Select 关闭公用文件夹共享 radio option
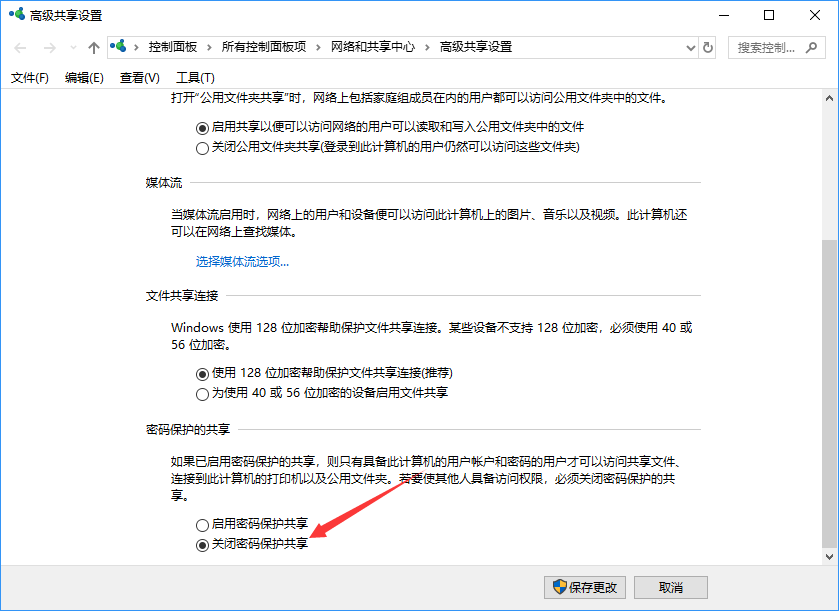839x611 pixels. coord(202,148)
